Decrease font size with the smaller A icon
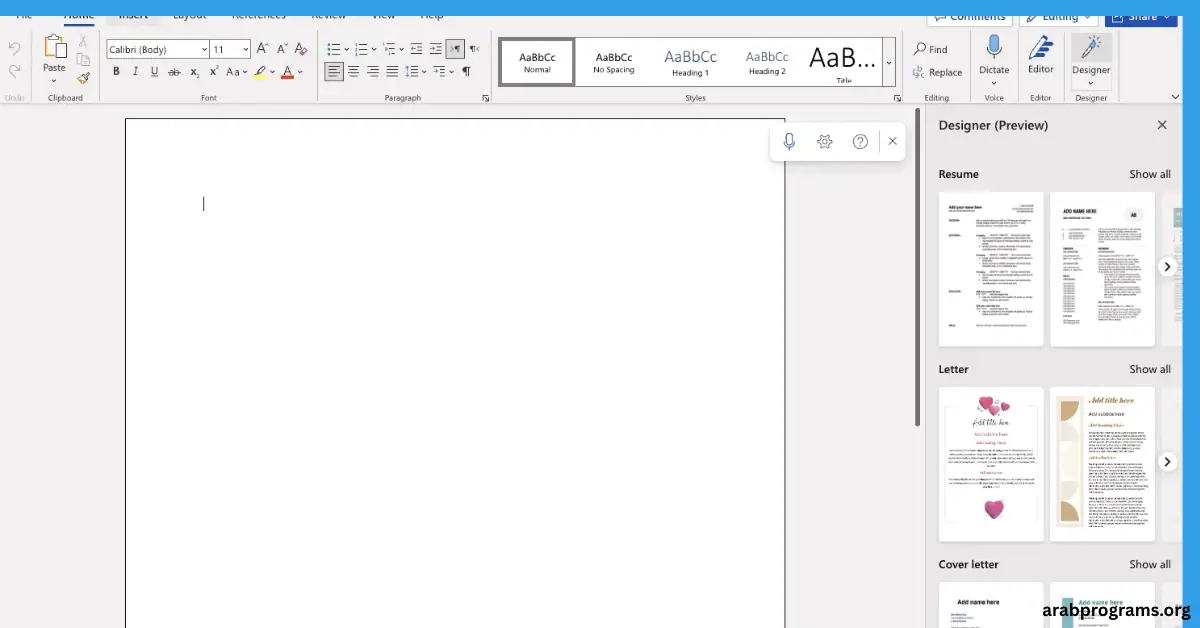The height and width of the screenshot is (628, 1200). pos(281,48)
